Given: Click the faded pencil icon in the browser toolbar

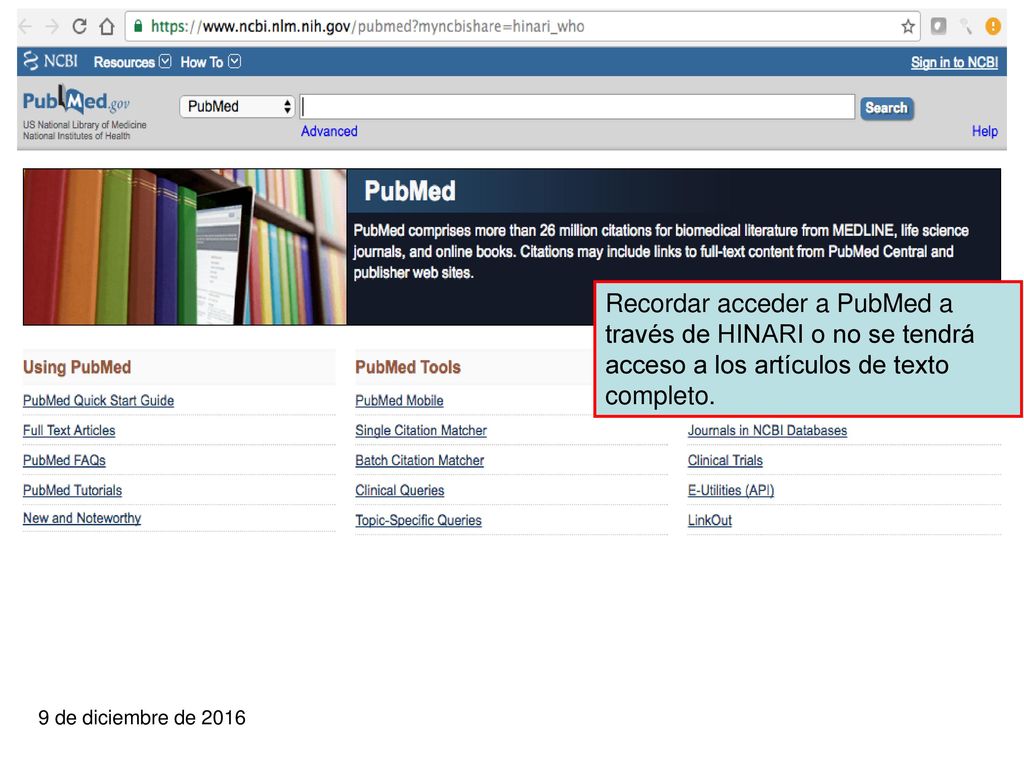Looking at the screenshot, I should pyautogui.click(x=966, y=26).
